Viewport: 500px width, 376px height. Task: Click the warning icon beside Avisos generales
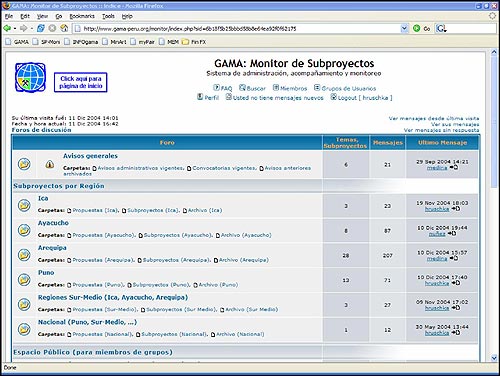50,164
